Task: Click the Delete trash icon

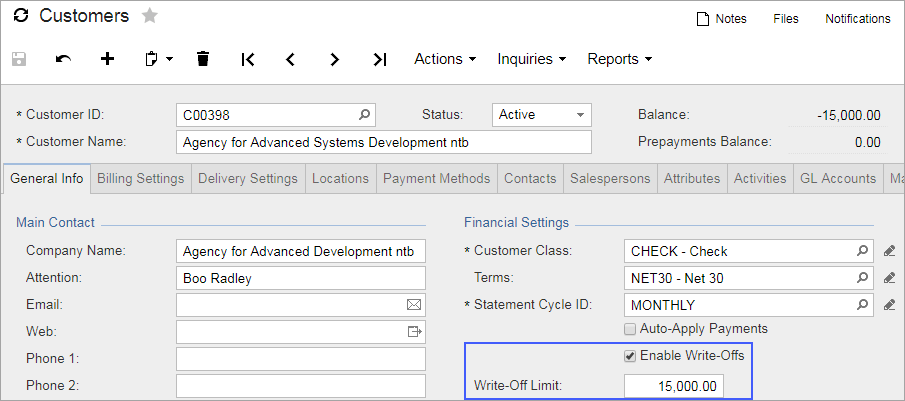Action: click(x=203, y=59)
